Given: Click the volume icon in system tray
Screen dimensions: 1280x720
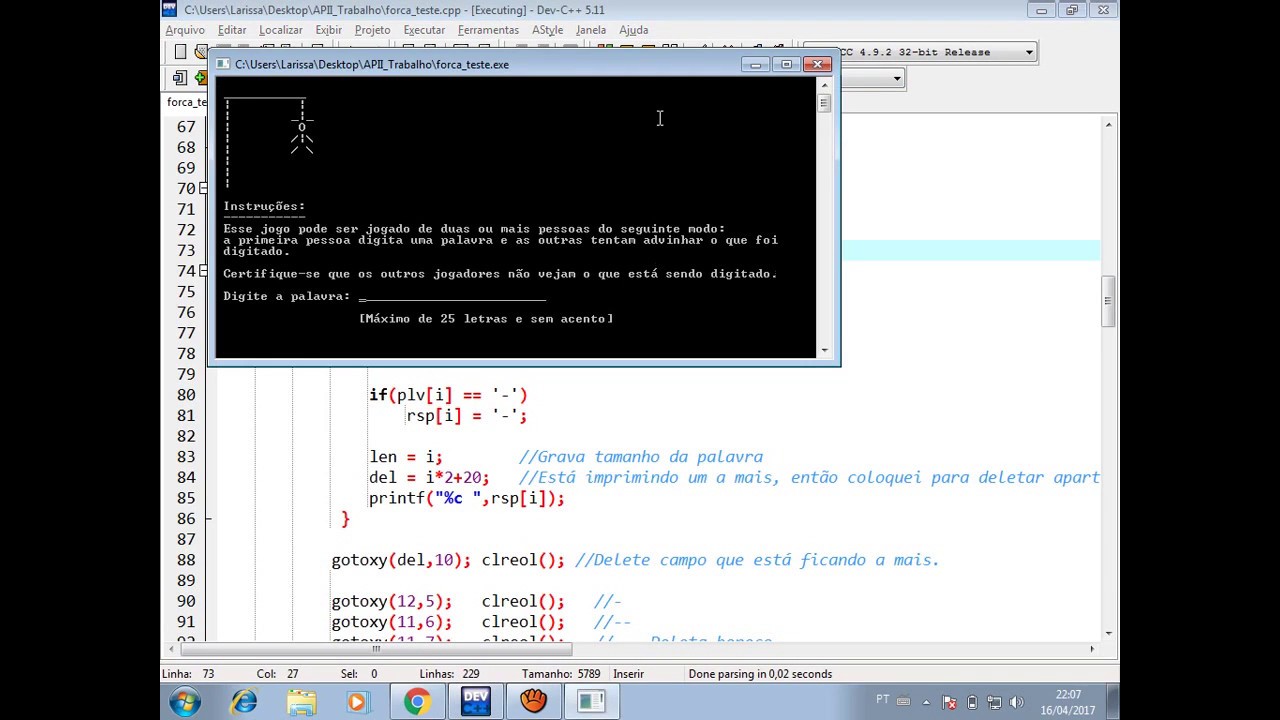Looking at the screenshot, I should (1017, 702).
